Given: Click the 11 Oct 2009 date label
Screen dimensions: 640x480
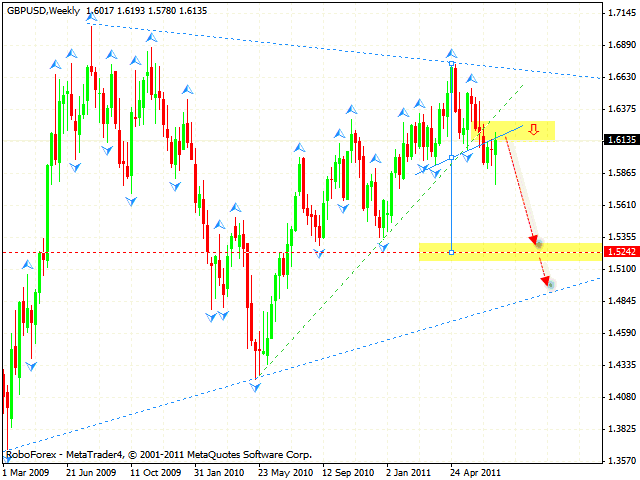Looking at the screenshot, I should 156,473.
